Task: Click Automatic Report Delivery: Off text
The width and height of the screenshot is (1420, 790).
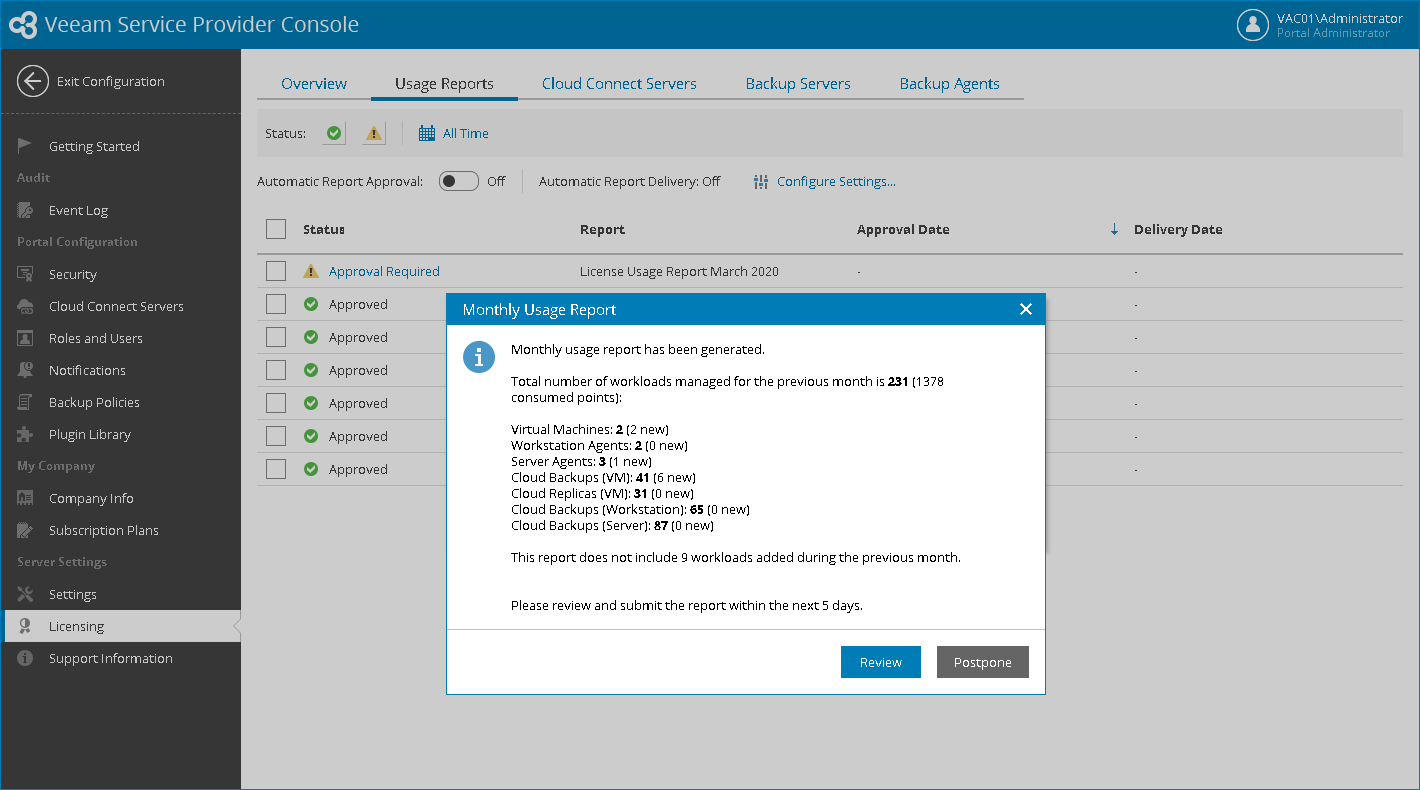Action: [x=630, y=181]
